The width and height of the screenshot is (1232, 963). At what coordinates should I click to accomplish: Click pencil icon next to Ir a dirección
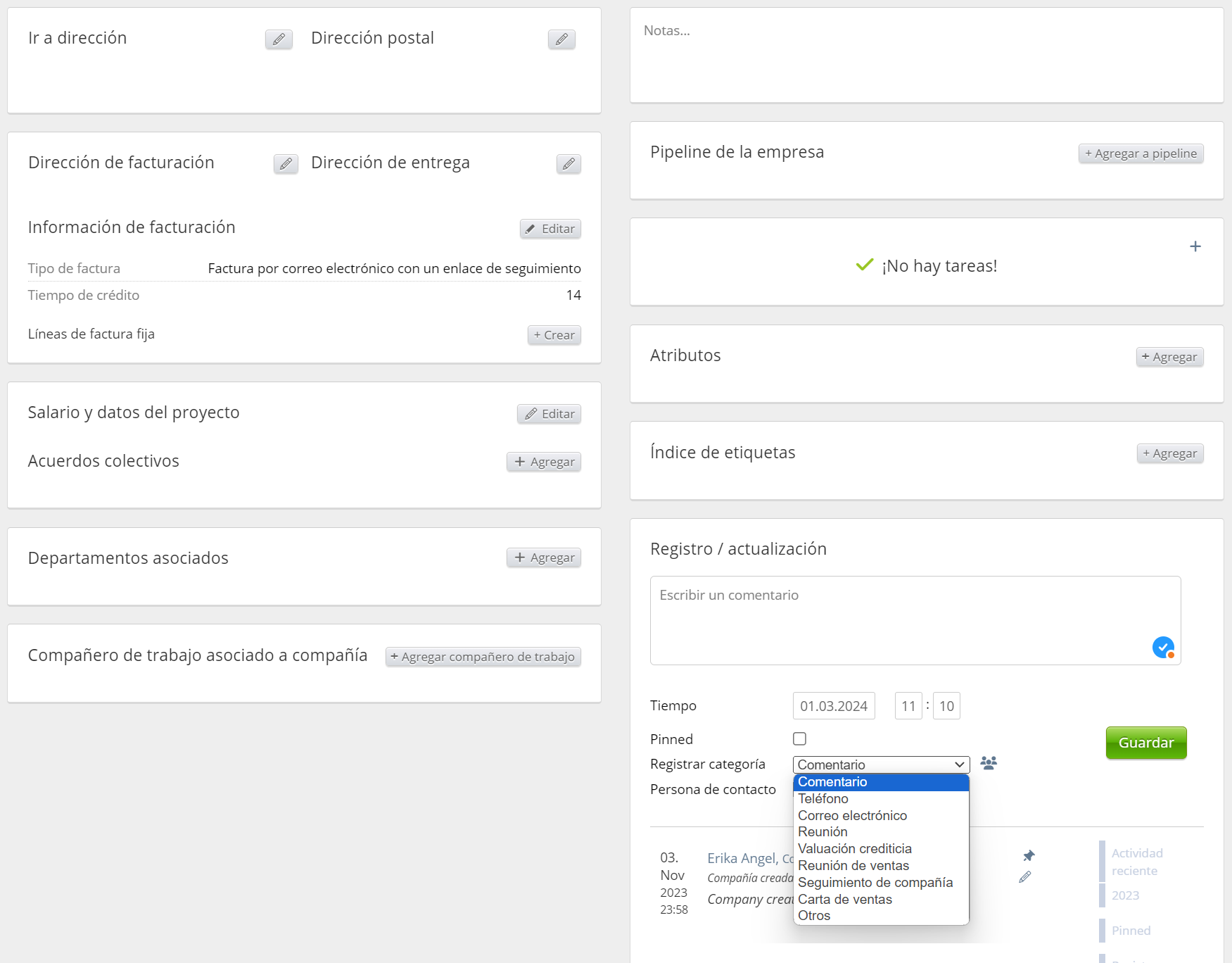click(279, 39)
